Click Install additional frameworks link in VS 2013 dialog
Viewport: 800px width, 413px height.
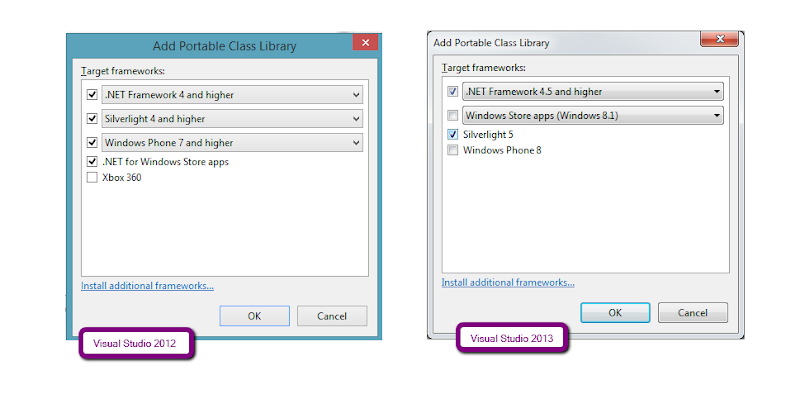click(x=508, y=283)
